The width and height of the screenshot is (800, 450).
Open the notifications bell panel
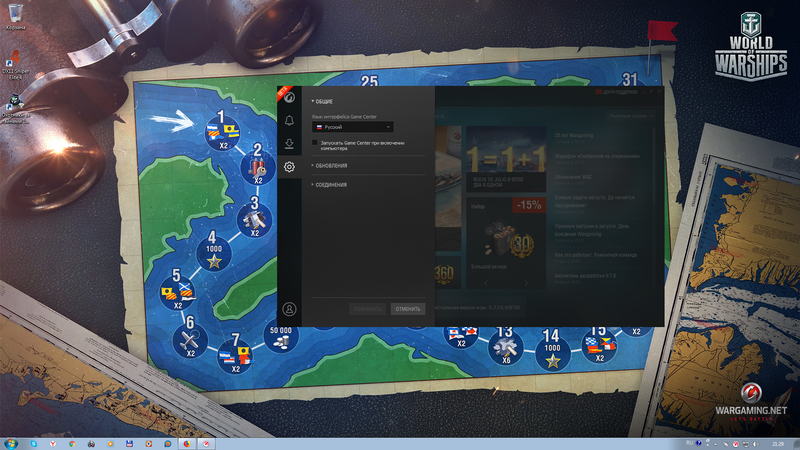[289, 120]
